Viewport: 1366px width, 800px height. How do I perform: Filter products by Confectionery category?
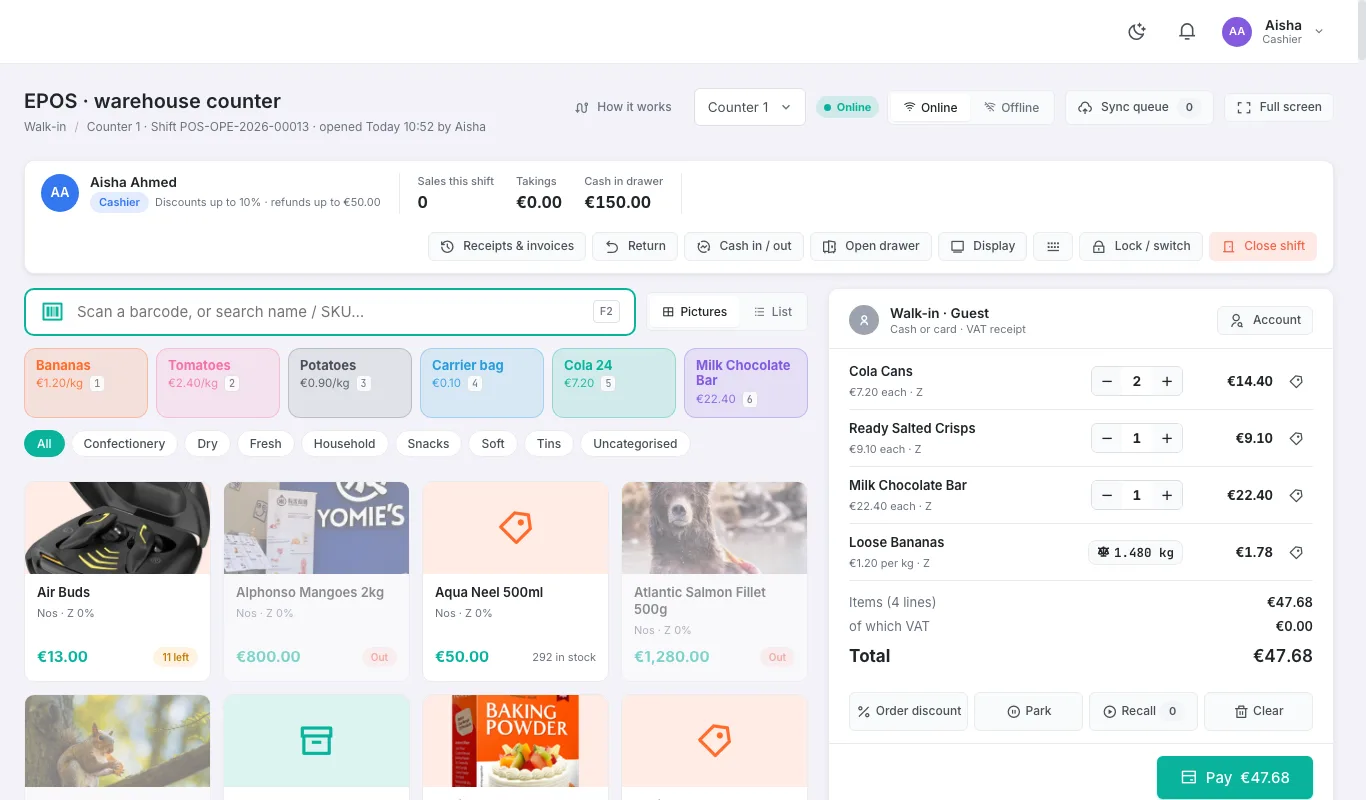click(x=124, y=444)
